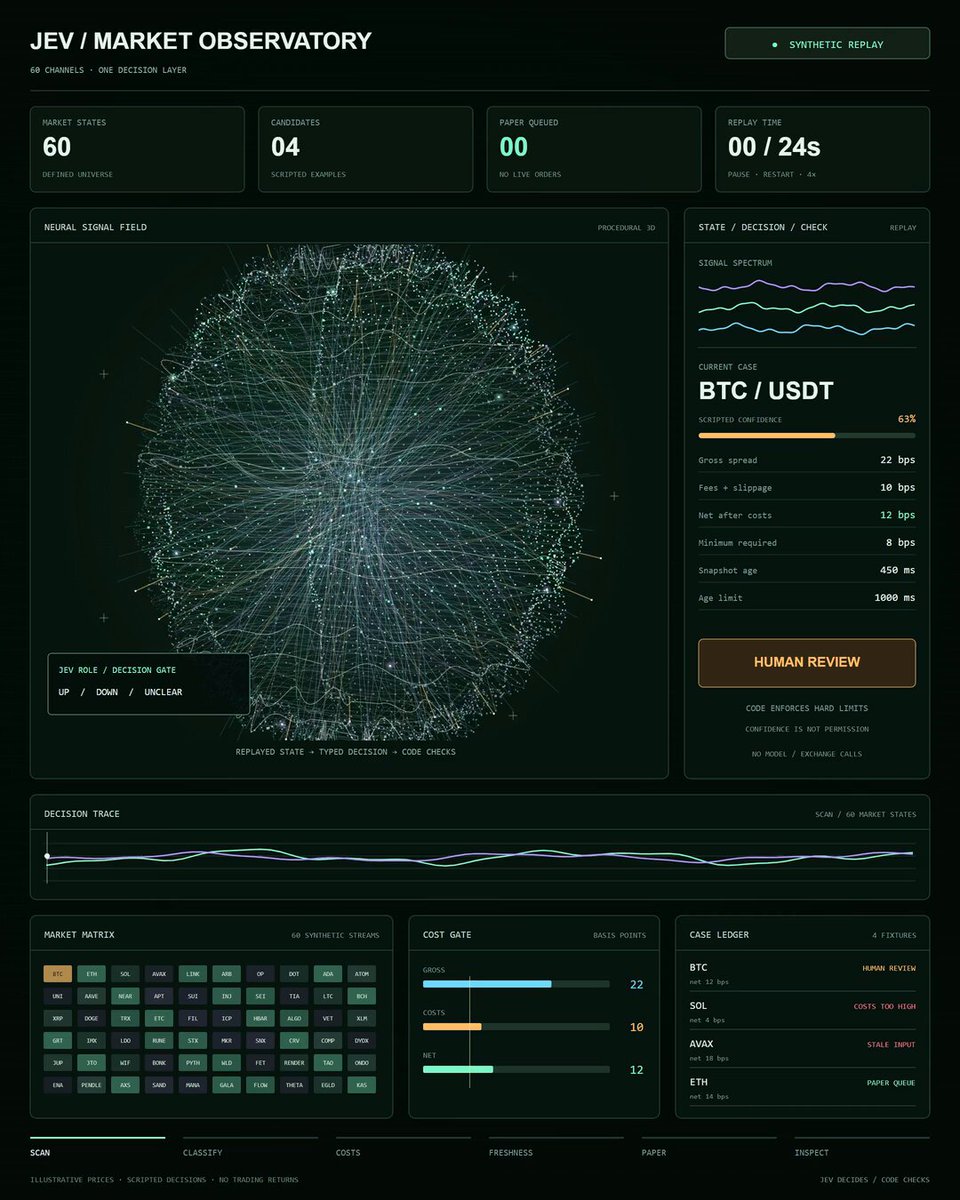Click the Human Review button
Viewport: 960px width, 1200px height.
pyautogui.click(x=806, y=662)
